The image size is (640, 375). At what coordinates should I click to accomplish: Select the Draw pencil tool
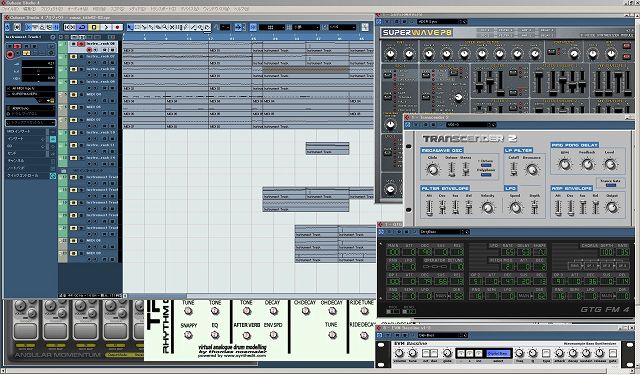[186, 27]
